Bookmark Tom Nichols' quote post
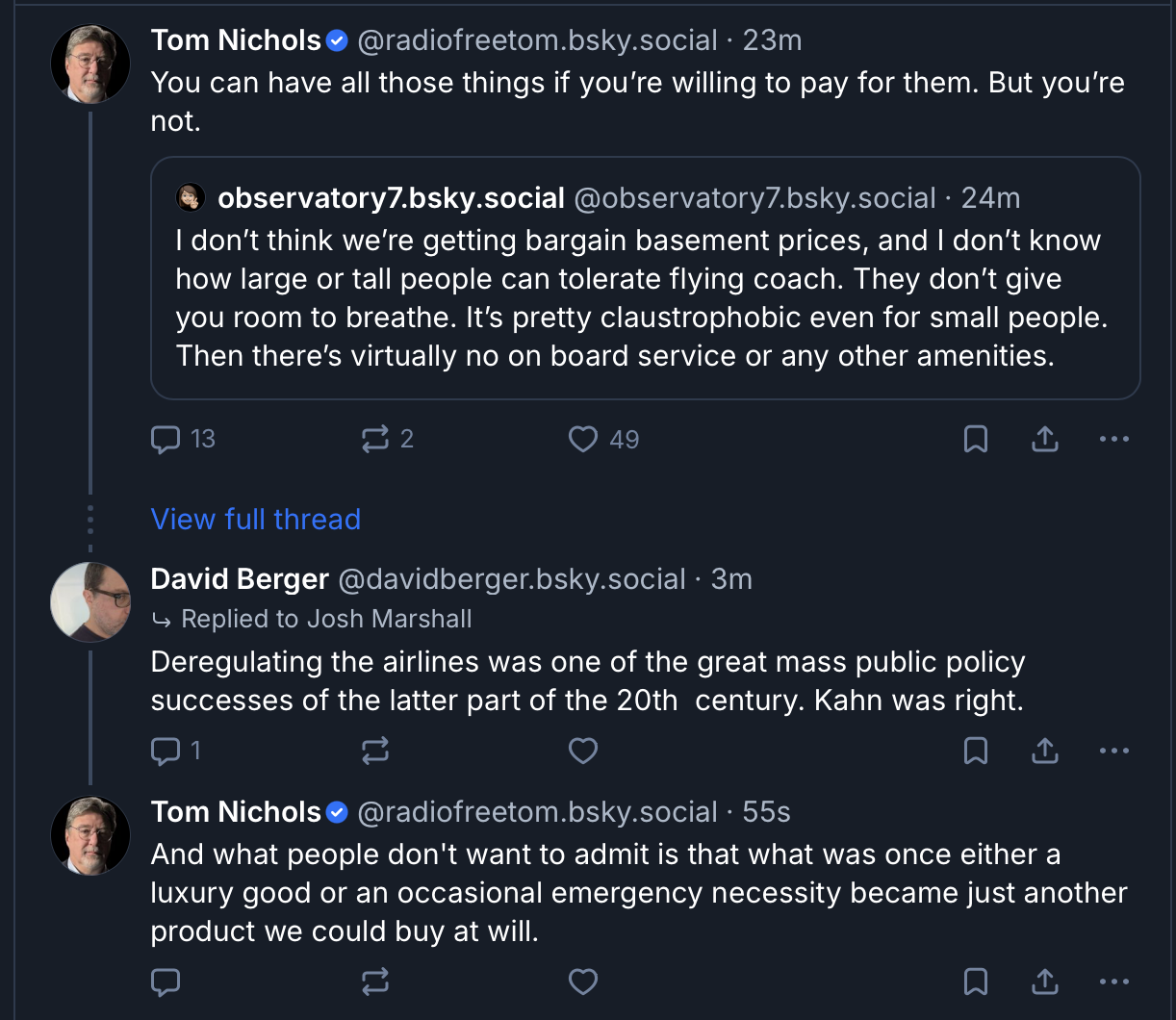Screen dimensions: 1176x1020 [976, 440]
